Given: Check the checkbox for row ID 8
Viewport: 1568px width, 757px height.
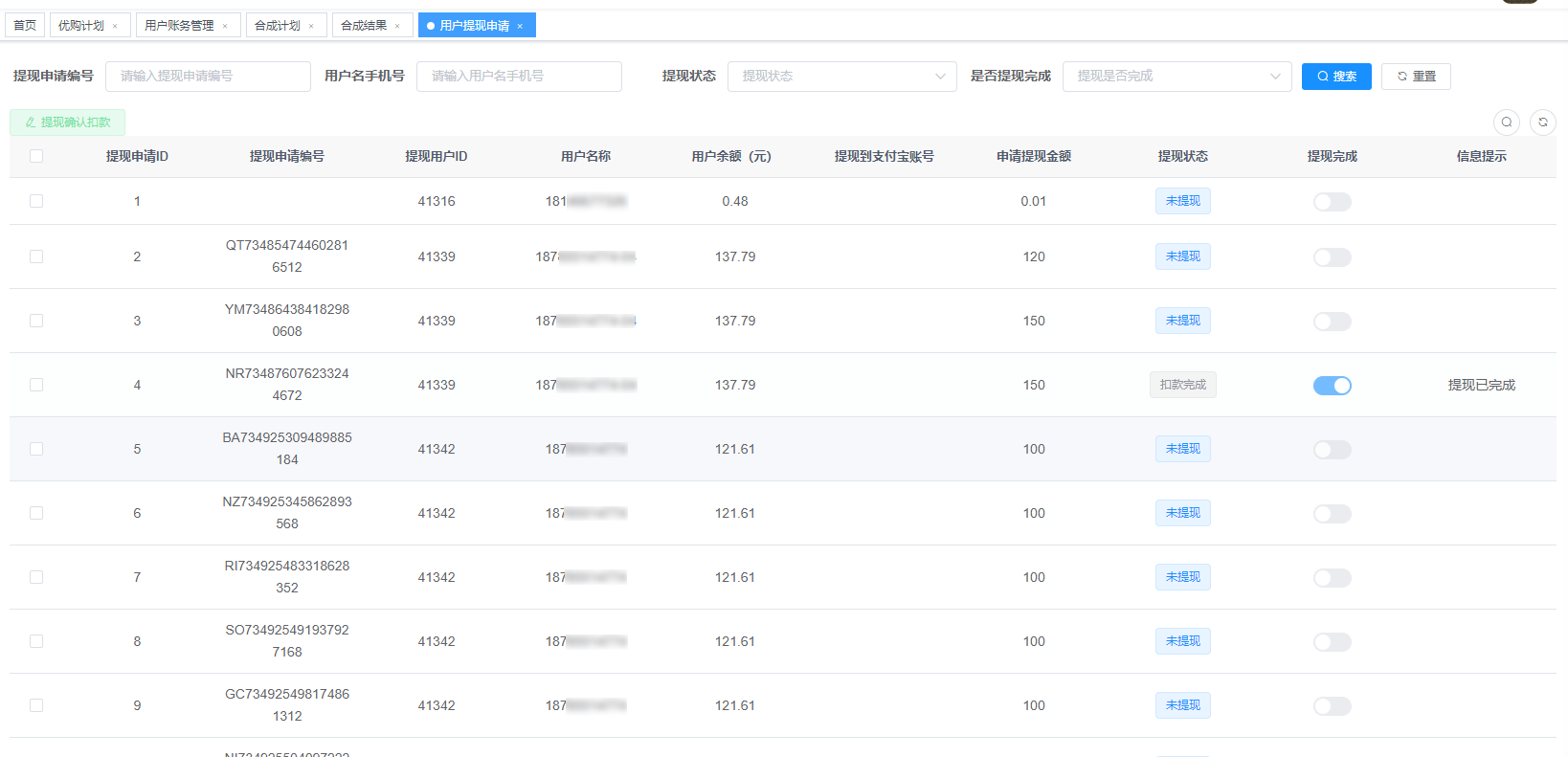Looking at the screenshot, I should [36, 641].
